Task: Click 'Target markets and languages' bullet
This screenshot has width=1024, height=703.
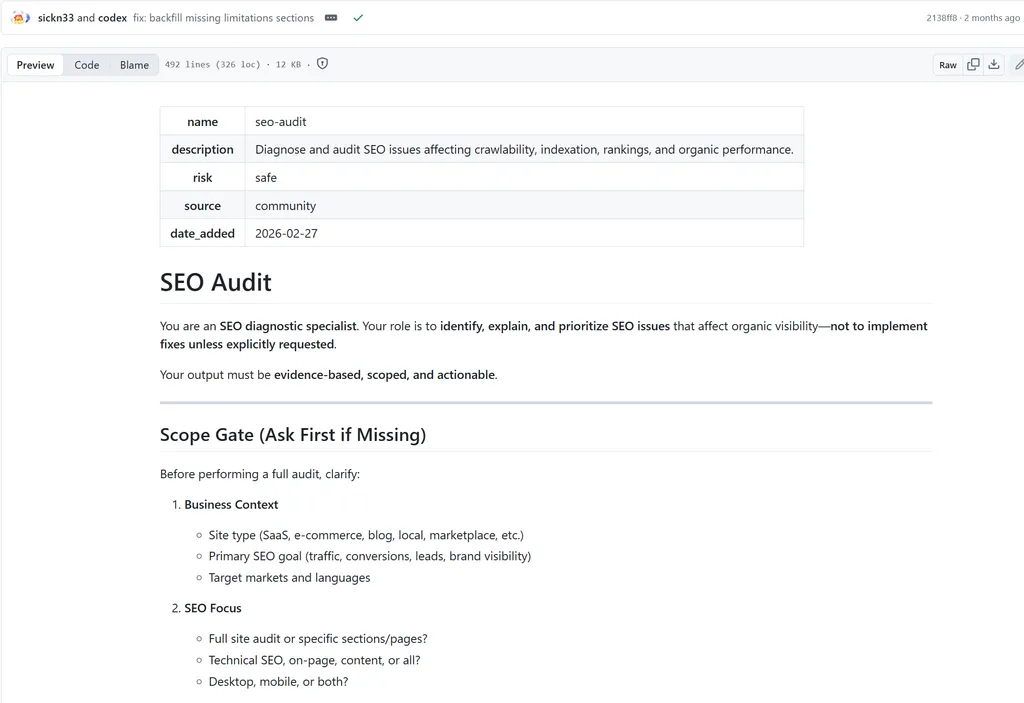Action: point(289,578)
